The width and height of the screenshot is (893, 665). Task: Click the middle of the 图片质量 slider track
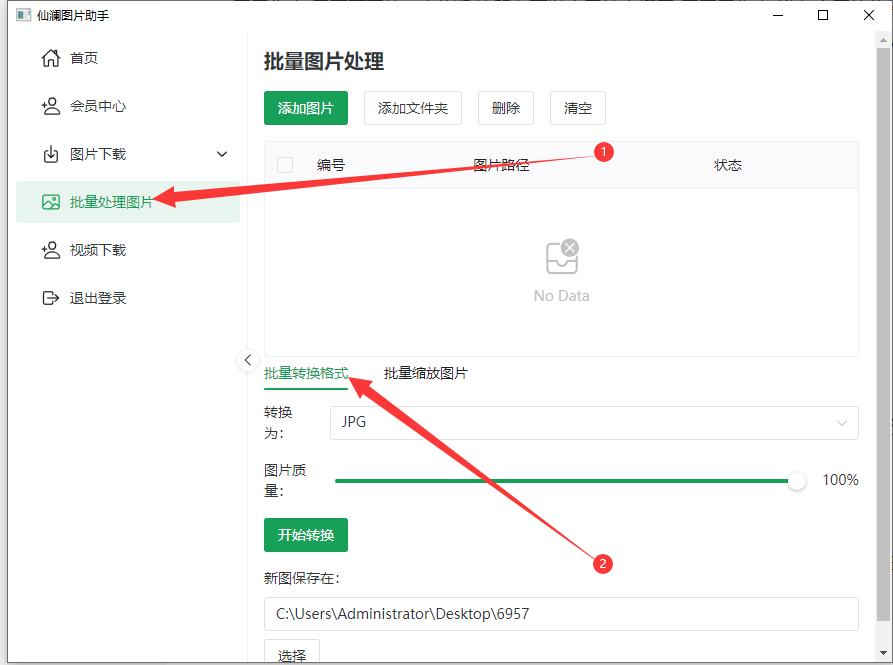(x=566, y=481)
